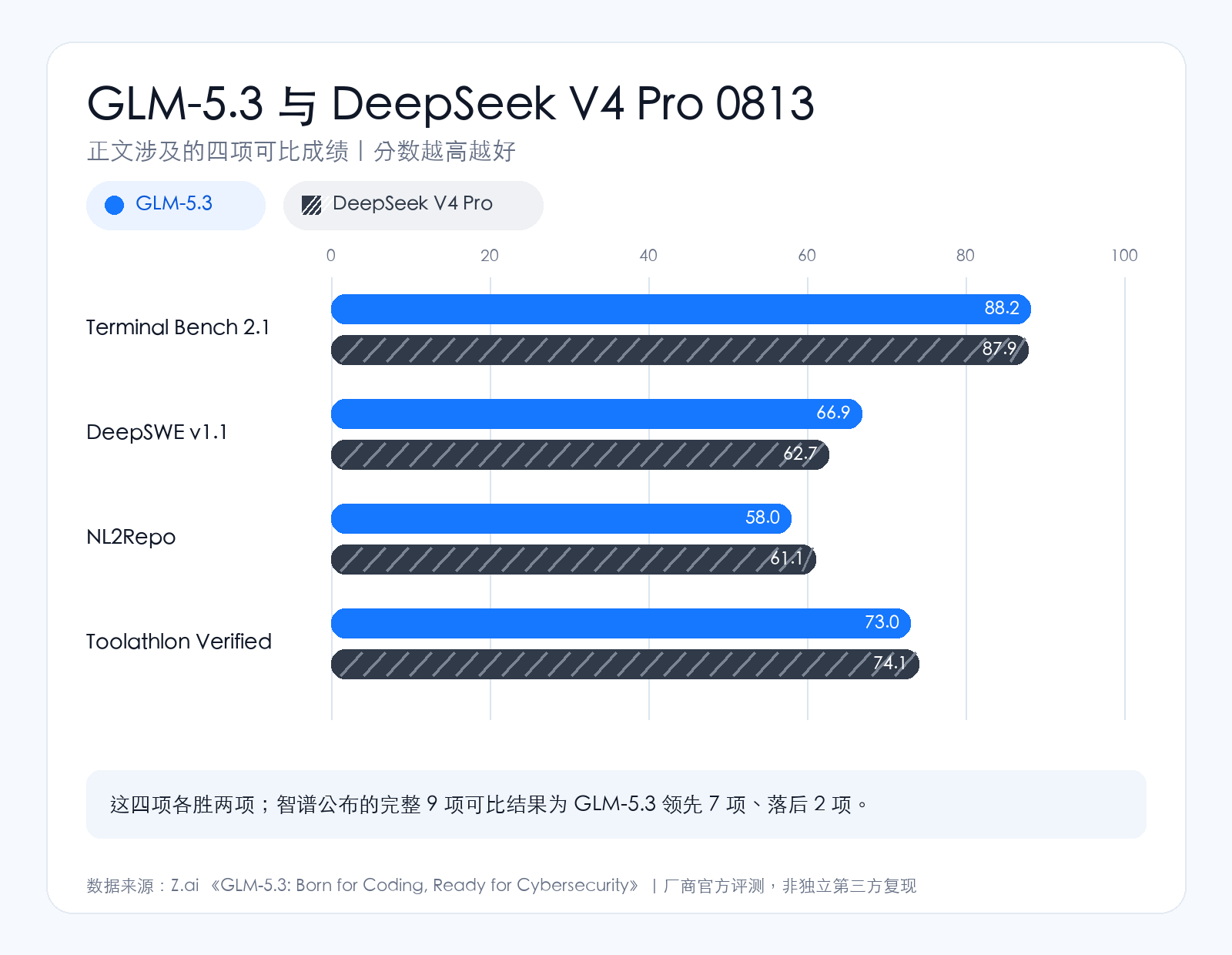Click the axis tick label 20
Image resolution: width=1232 pixels, height=955 pixels.
click(x=490, y=256)
